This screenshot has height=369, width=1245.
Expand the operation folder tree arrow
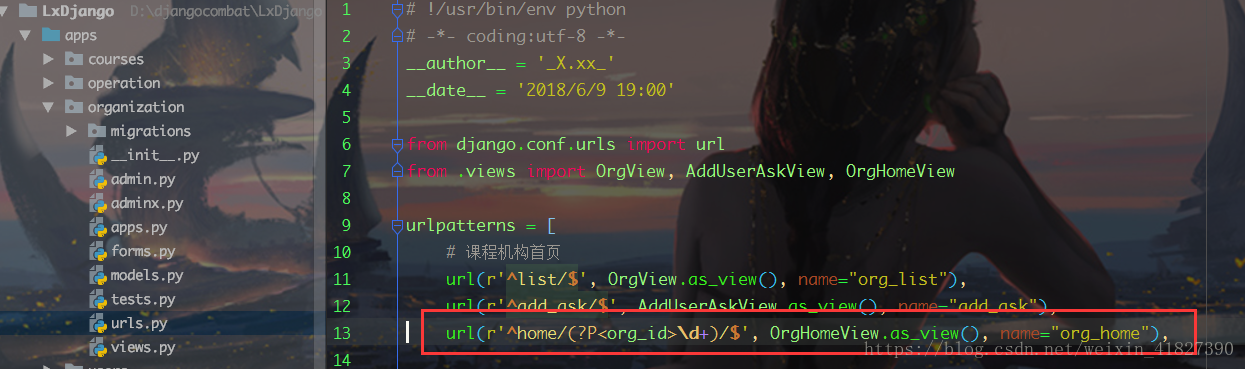pyautogui.click(x=48, y=83)
